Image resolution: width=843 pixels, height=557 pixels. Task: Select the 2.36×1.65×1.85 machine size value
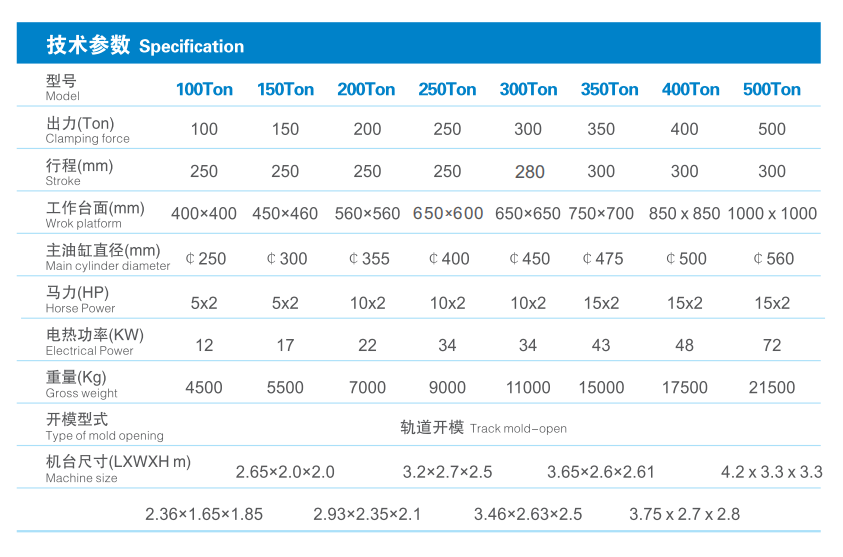tap(204, 514)
